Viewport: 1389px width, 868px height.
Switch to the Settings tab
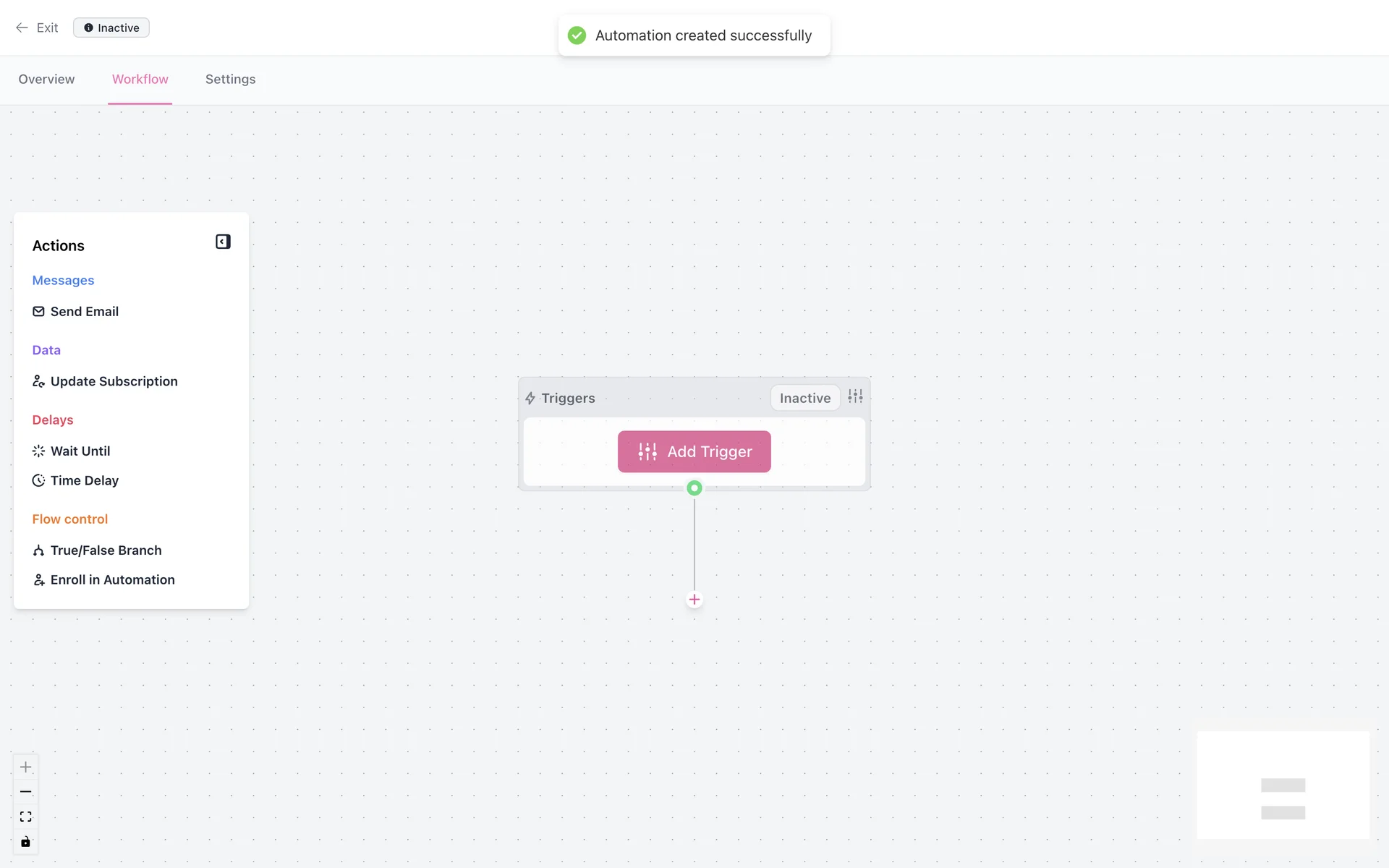[x=230, y=80]
